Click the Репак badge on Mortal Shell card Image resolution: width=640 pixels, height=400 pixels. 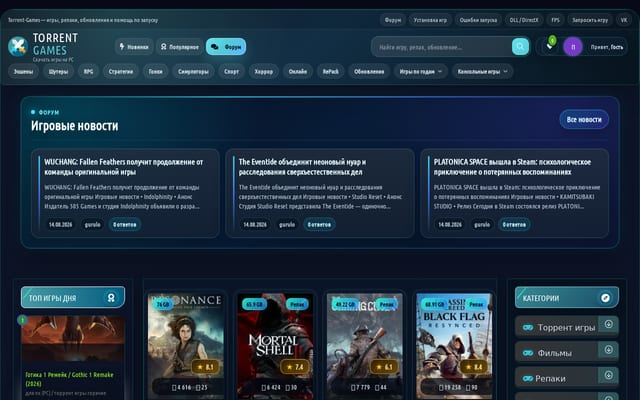tap(297, 304)
